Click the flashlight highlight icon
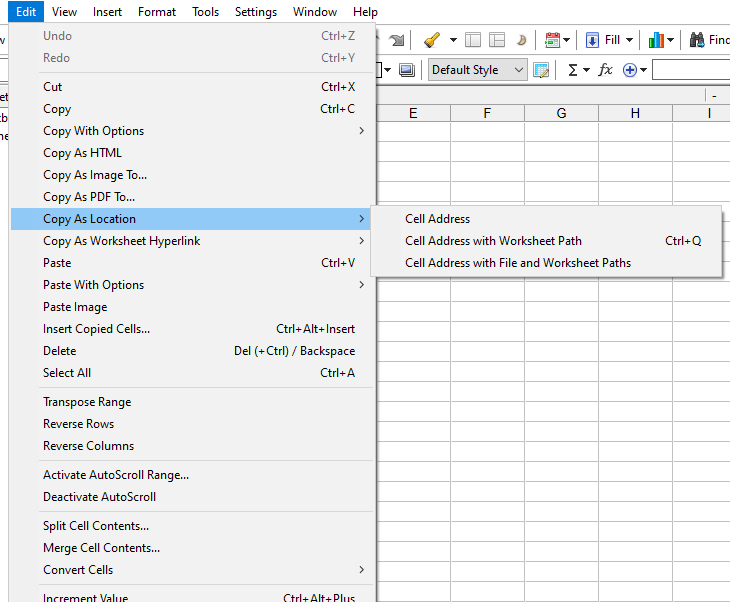 tap(432, 40)
